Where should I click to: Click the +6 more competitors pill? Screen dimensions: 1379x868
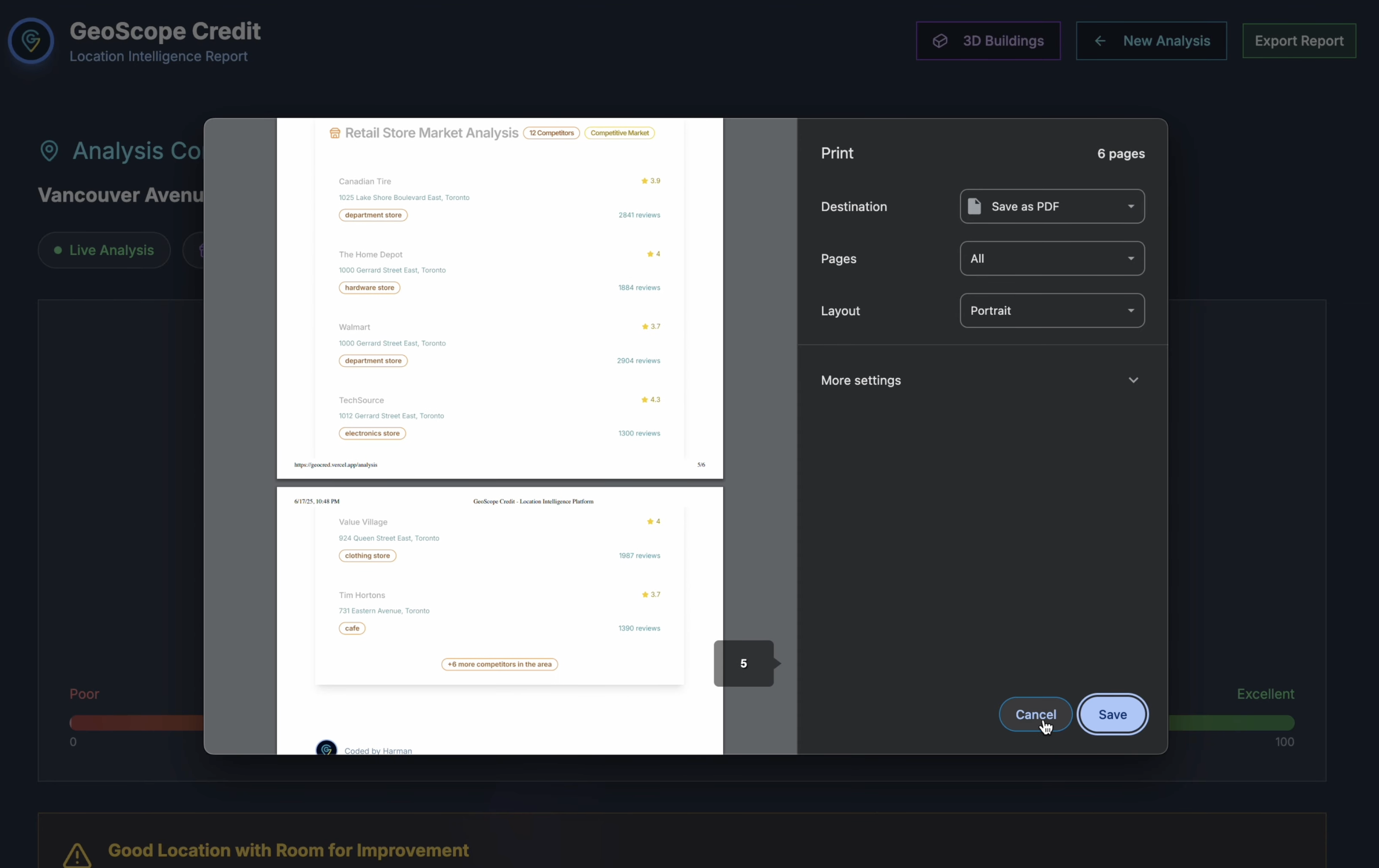500,664
